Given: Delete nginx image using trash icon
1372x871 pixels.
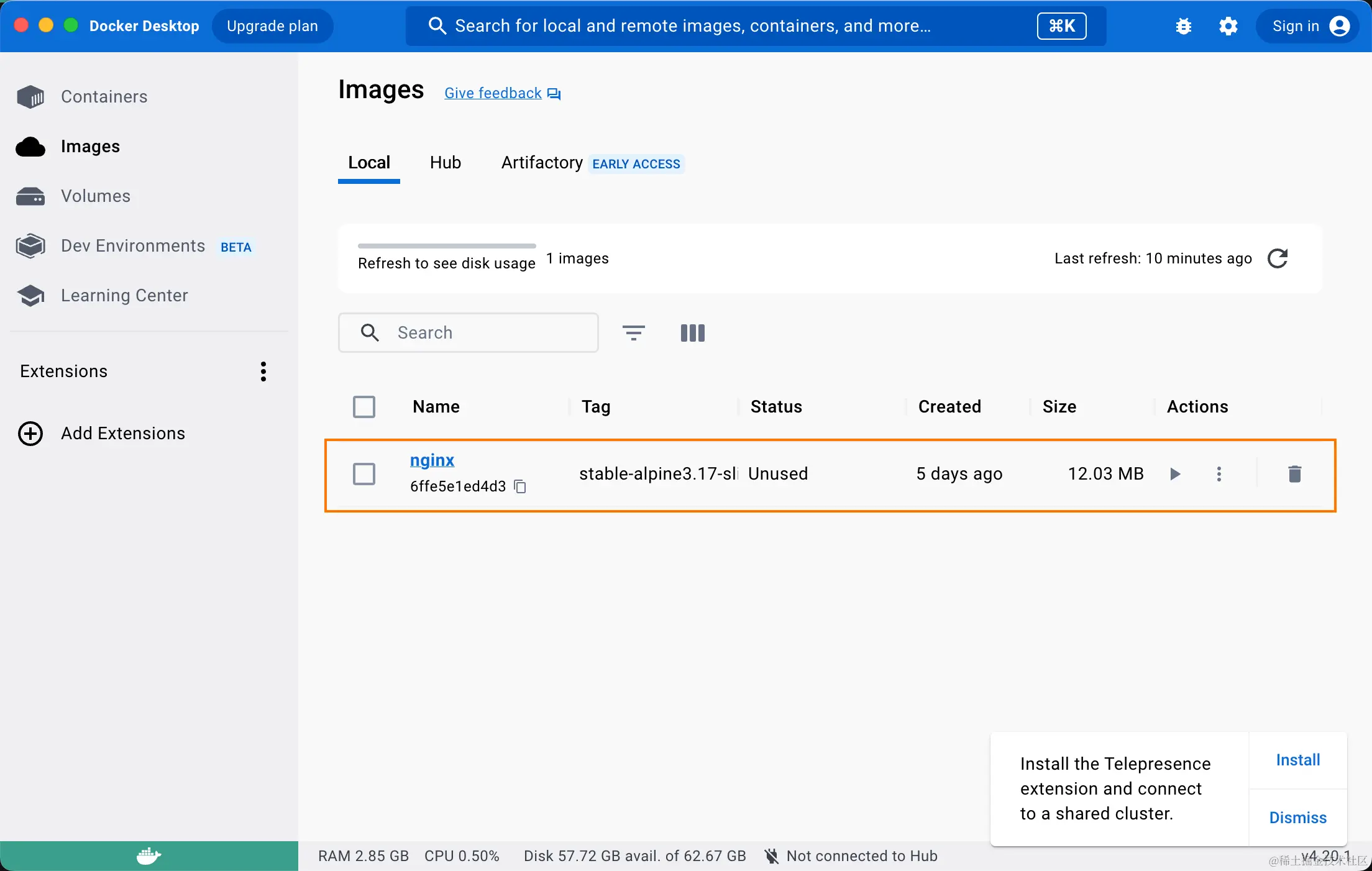Looking at the screenshot, I should click(1294, 474).
